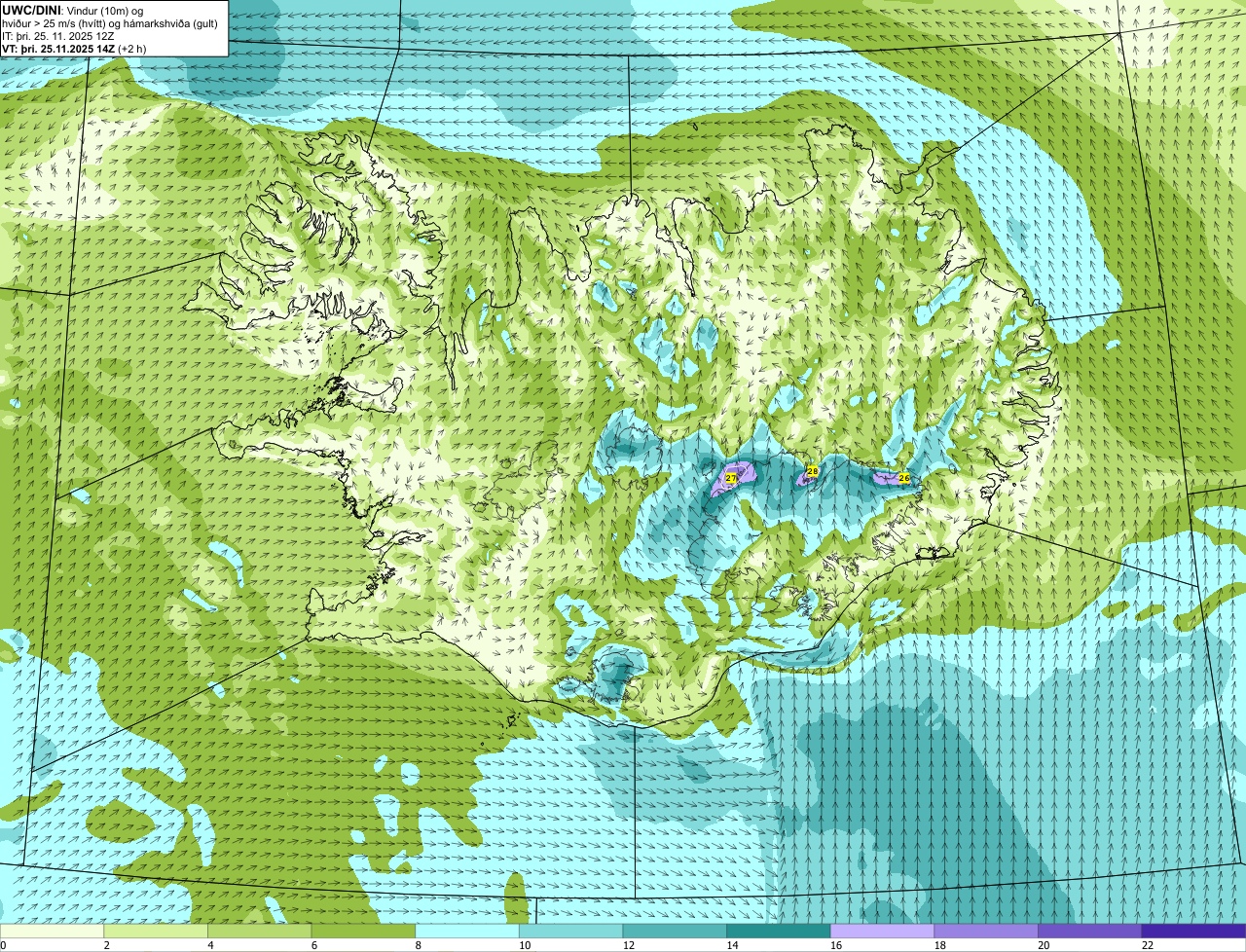Image resolution: width=1246 pixels, height=952 pixels.
Task: Click the legend scale number 16
Action: click(836, 945)
